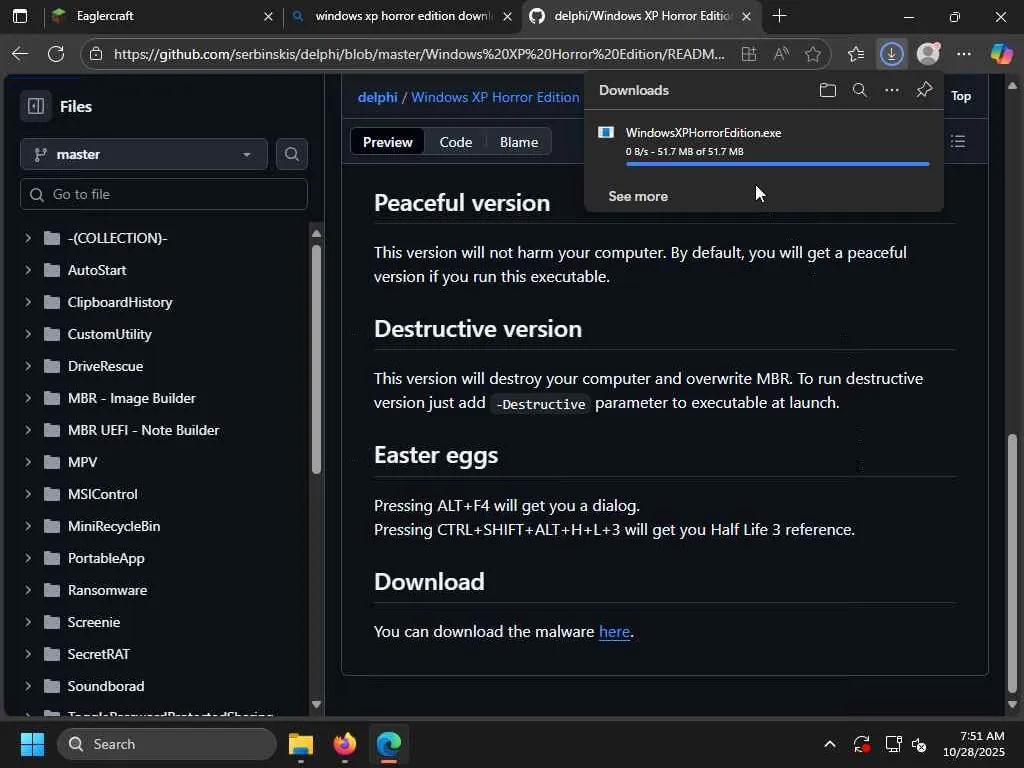Select the Preview tab
This screenshot has width=1024, height=768.
click(387, 142)
